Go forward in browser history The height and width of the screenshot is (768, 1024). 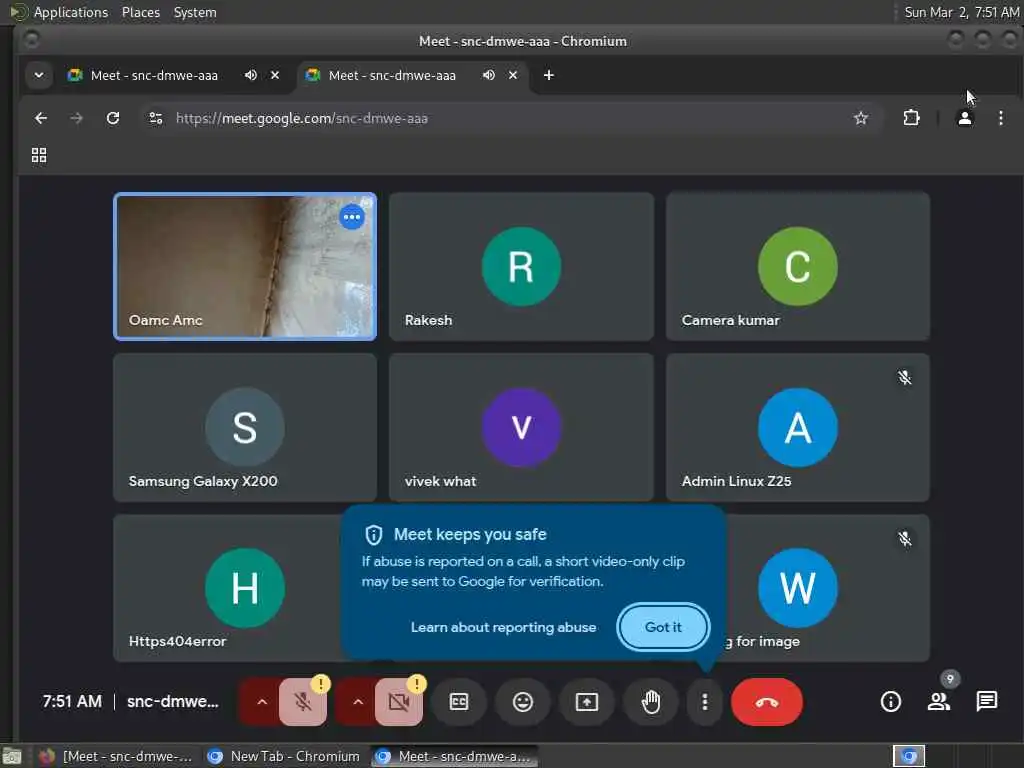76,118
